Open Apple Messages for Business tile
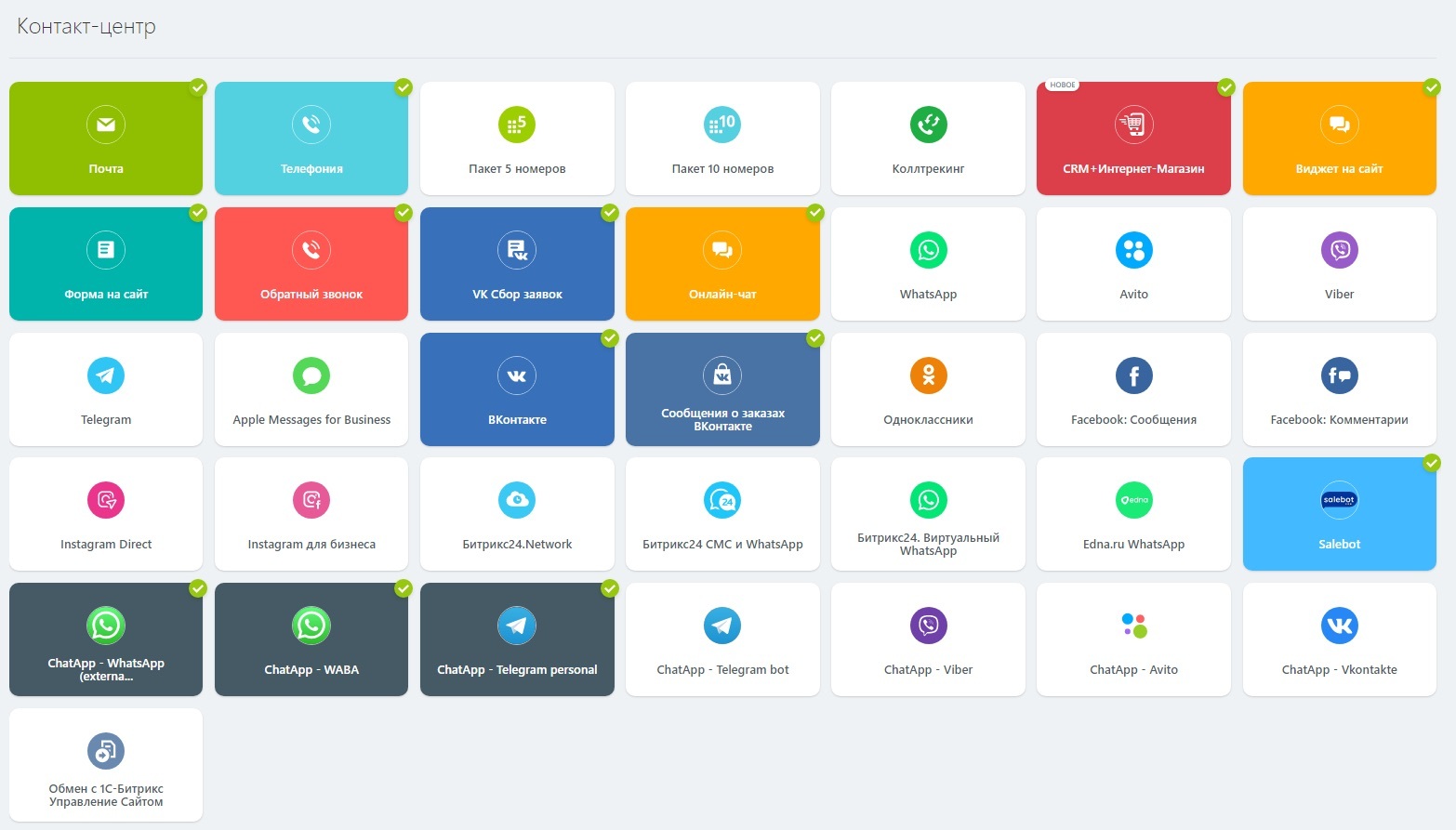Image resolution: width=1456 pixels, height=830 pixels. 311,389
